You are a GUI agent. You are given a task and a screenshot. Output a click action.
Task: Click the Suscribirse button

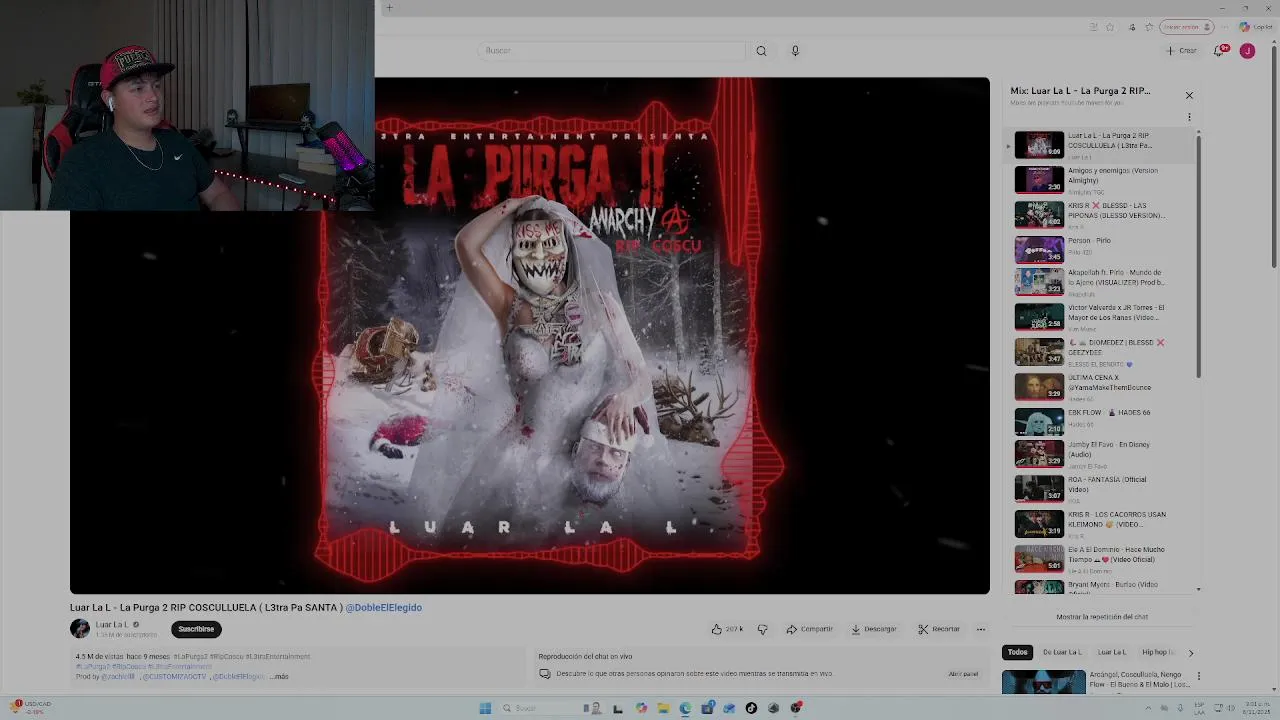point(196,629)
